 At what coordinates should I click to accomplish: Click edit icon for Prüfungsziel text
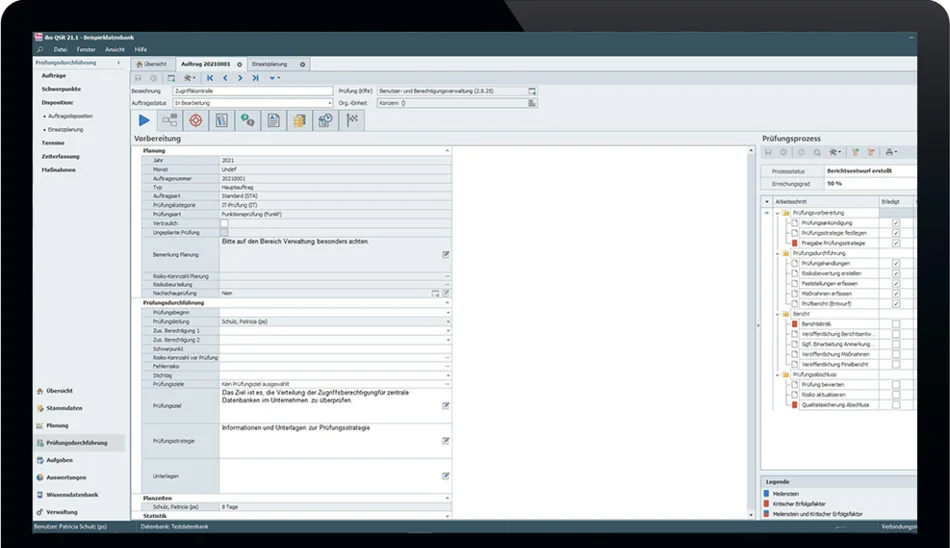click(445, 406)
